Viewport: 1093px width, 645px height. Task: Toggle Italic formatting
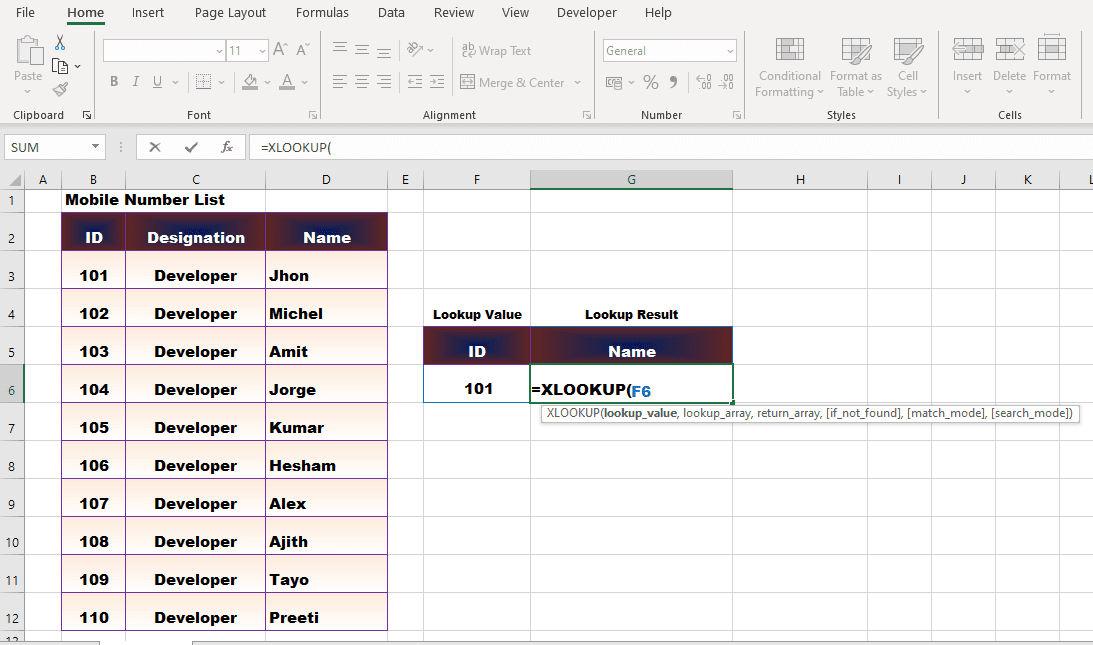(x=136, y=82)
